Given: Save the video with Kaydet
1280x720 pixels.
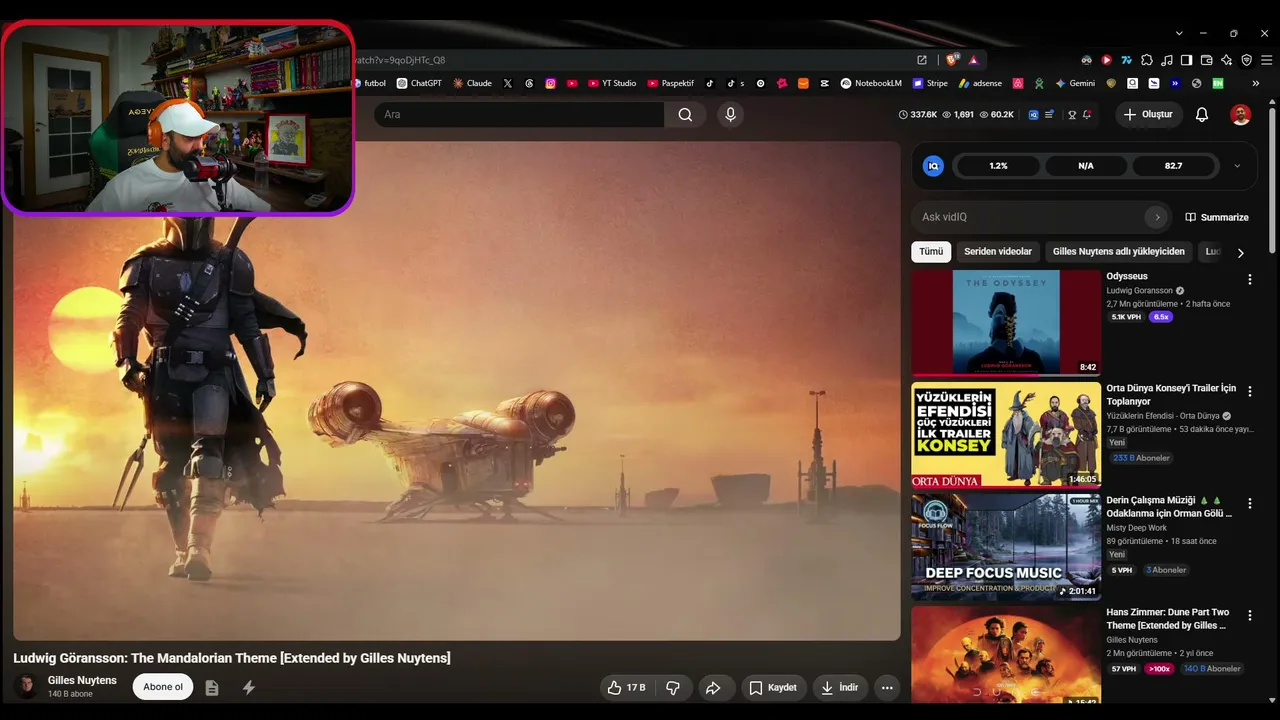Looking at the screenshot, I should pos(773,688).
